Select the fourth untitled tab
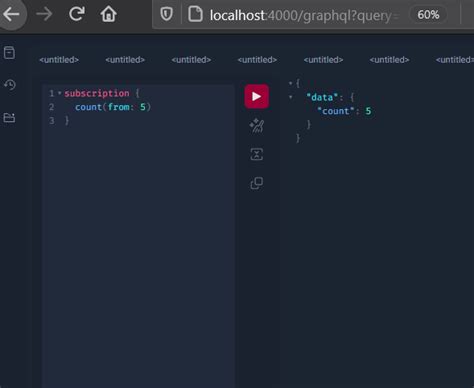Image resolution: width=474 pixels, height=388 pixels. click(257, 60)
